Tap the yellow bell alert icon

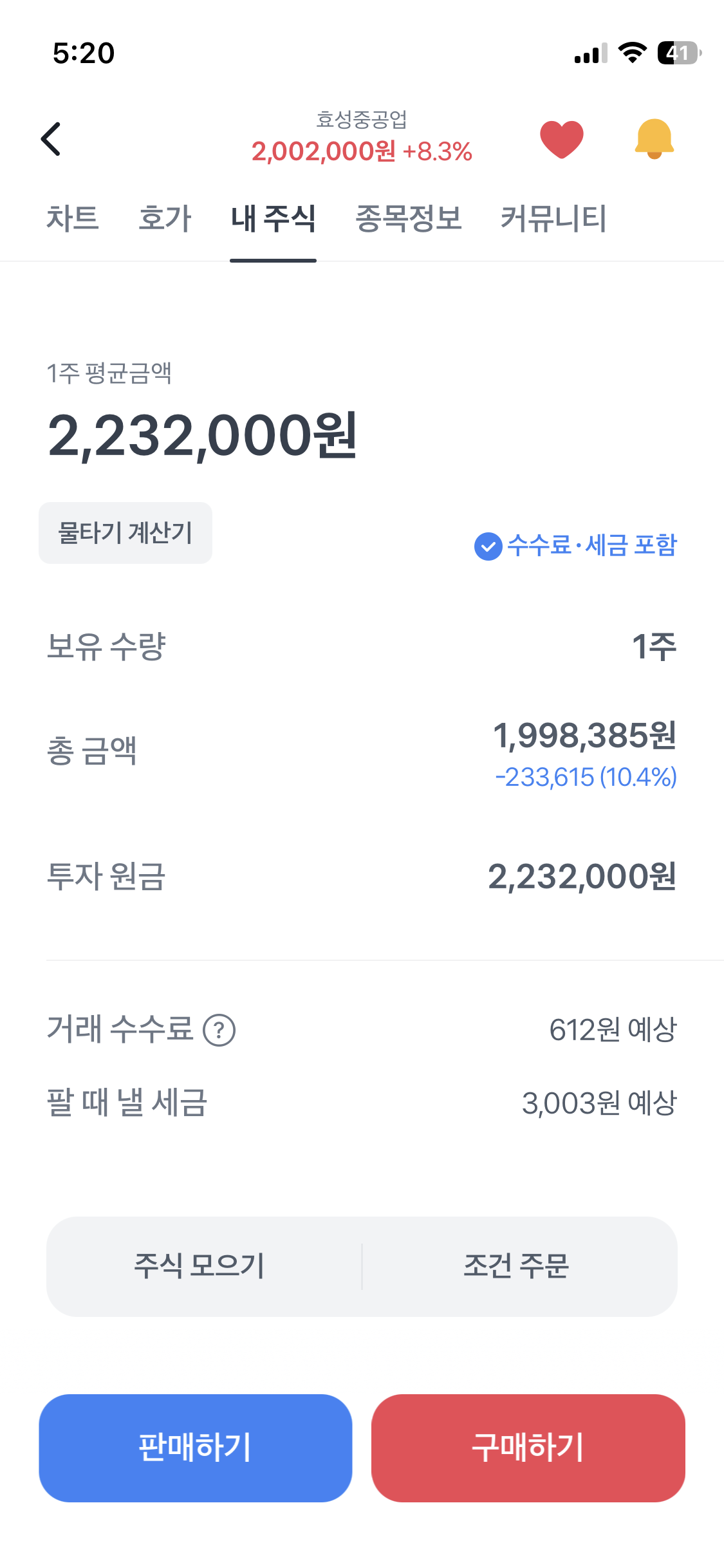(654, 139)
